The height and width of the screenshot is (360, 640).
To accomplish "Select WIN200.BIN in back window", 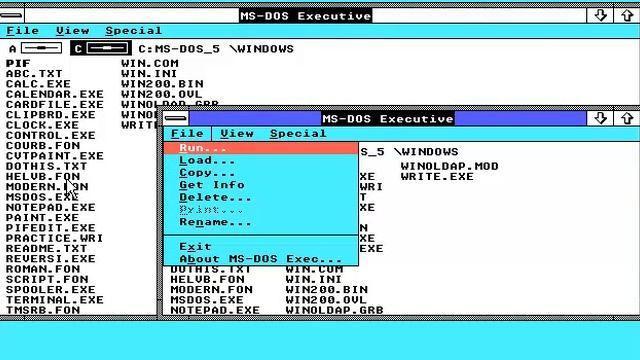I will 162,84.
